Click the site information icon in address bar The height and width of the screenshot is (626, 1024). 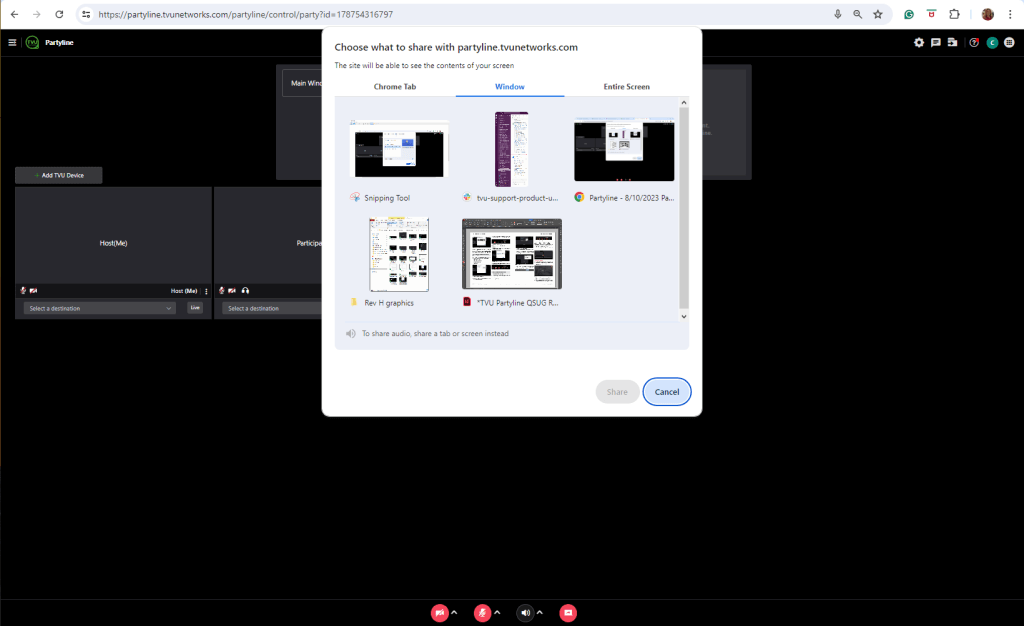[86, 14]
